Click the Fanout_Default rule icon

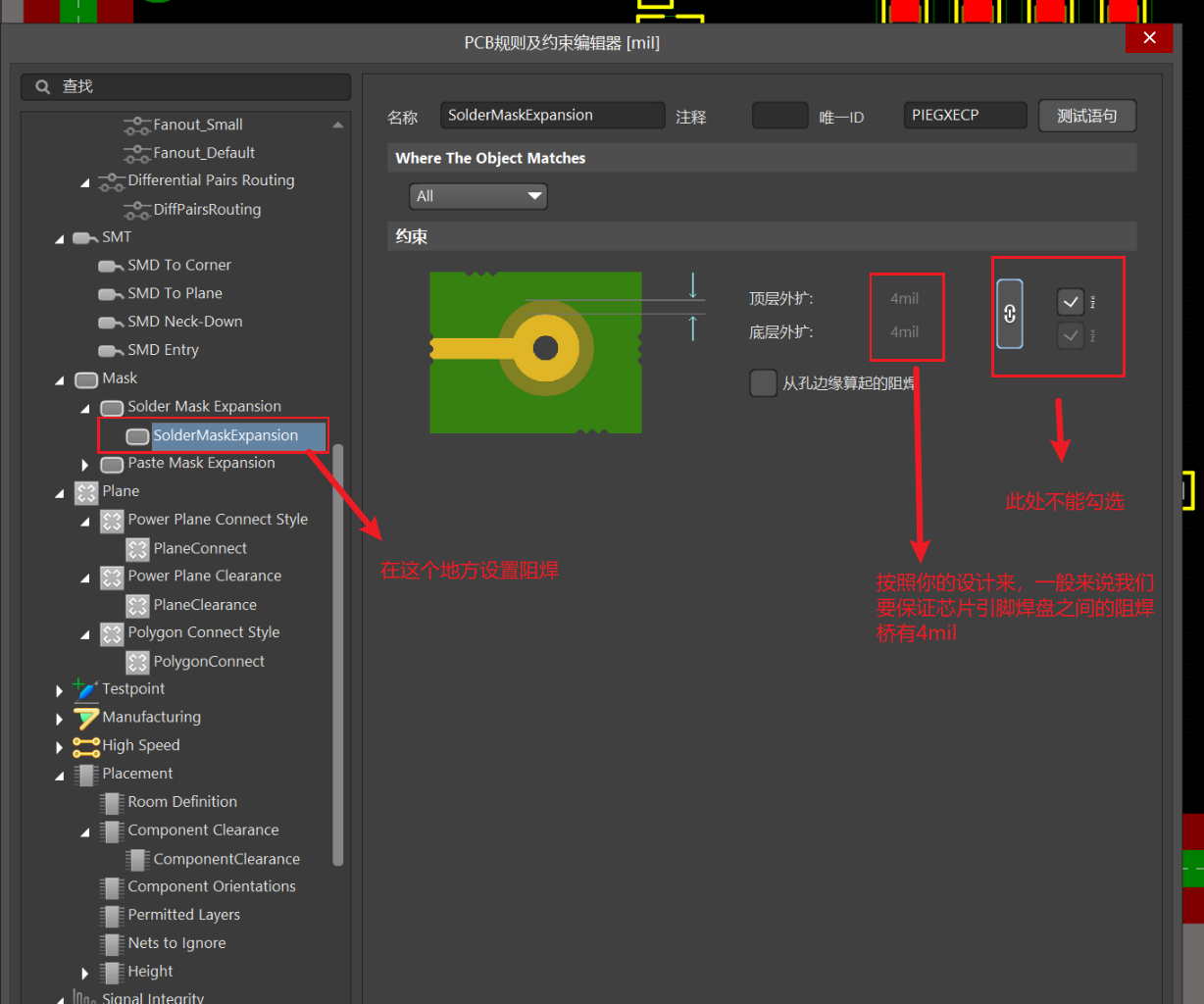137,154
